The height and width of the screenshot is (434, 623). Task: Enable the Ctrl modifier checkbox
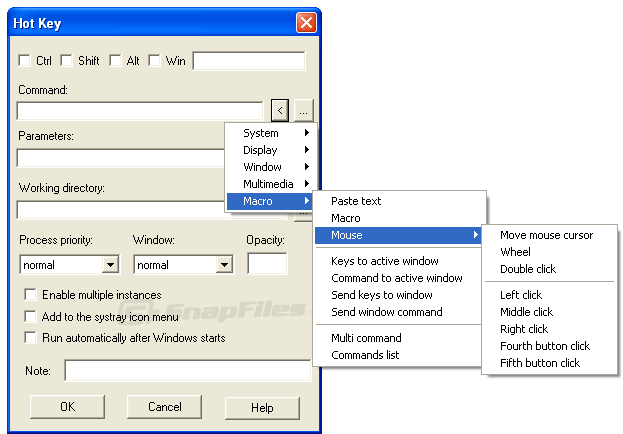tap(25, 61)
